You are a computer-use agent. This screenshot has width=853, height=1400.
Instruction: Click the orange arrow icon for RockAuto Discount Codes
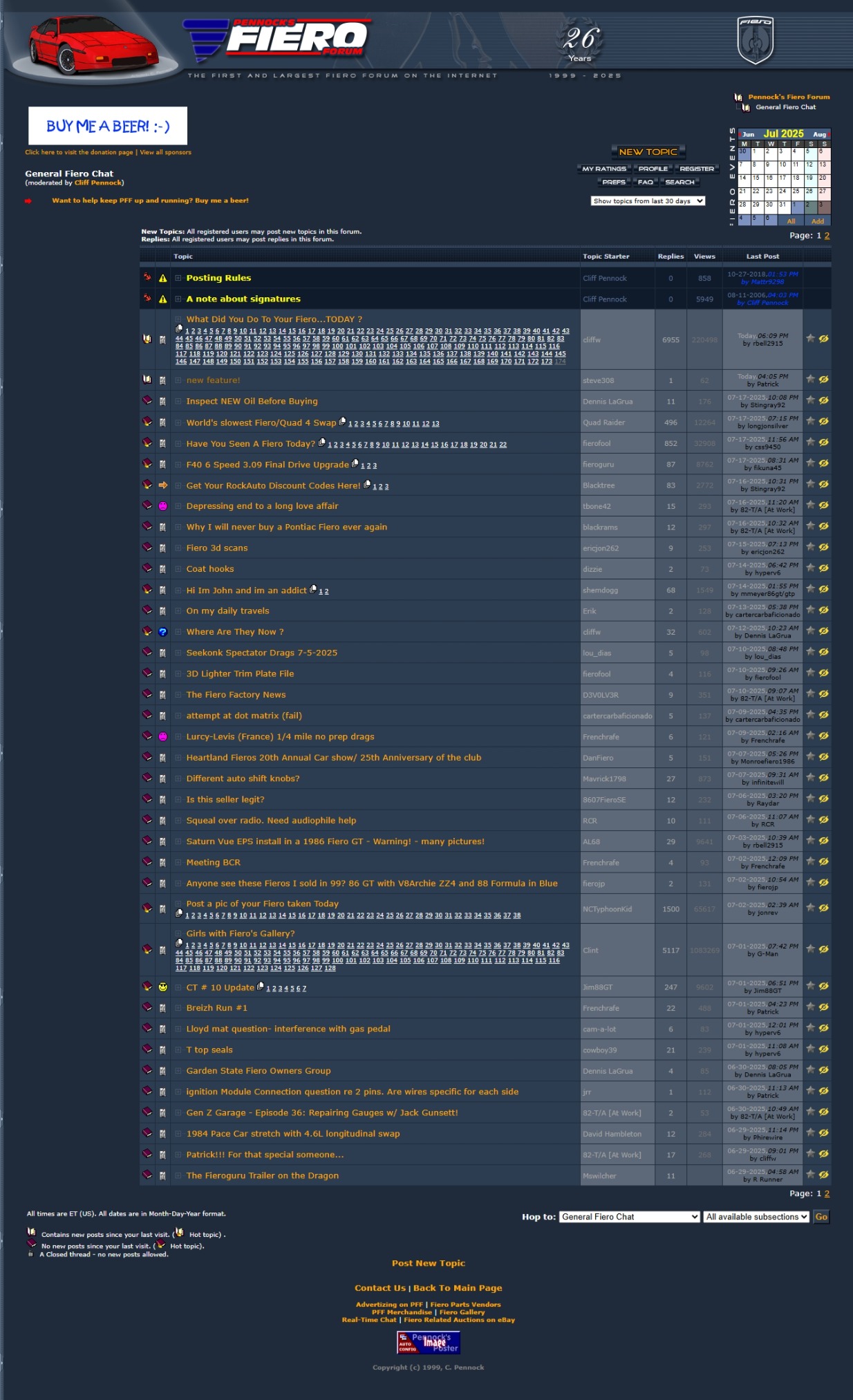click(163, 485)
